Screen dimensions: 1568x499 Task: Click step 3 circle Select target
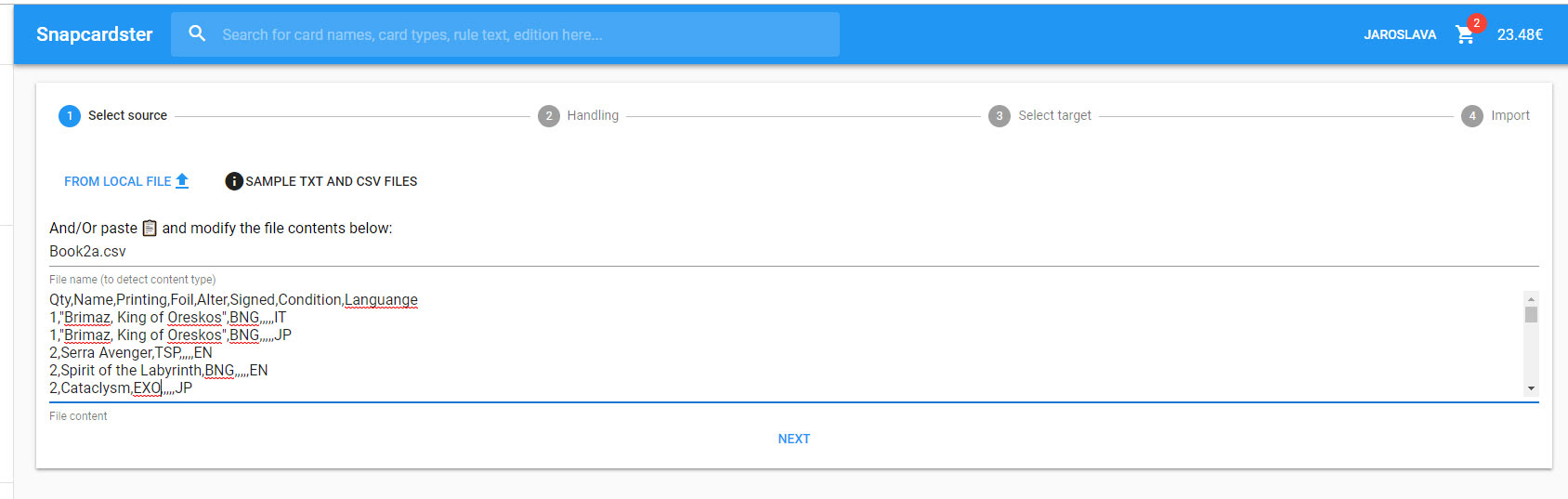1000,116
